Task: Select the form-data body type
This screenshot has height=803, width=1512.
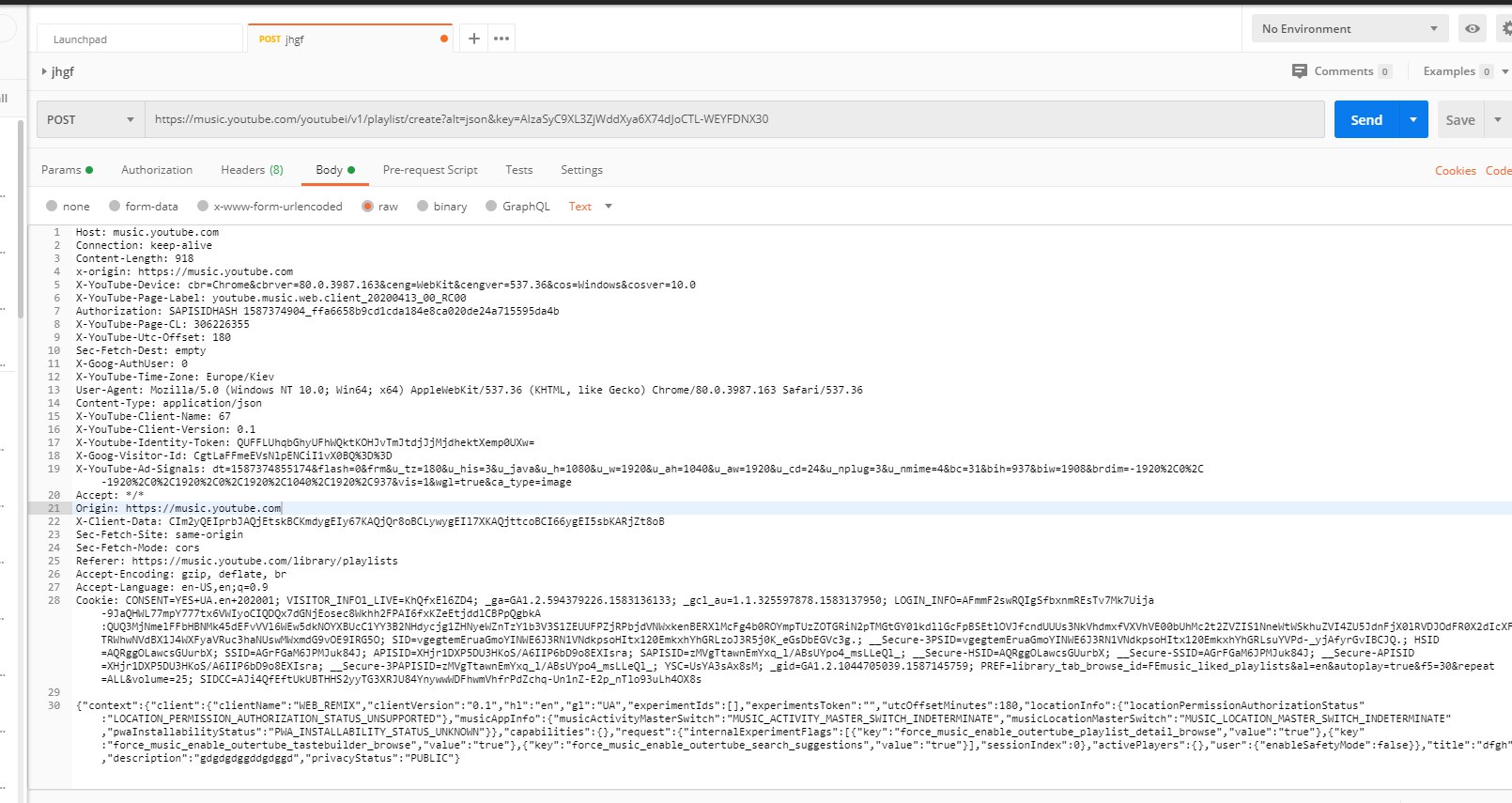Action: (x=115, y=207)
